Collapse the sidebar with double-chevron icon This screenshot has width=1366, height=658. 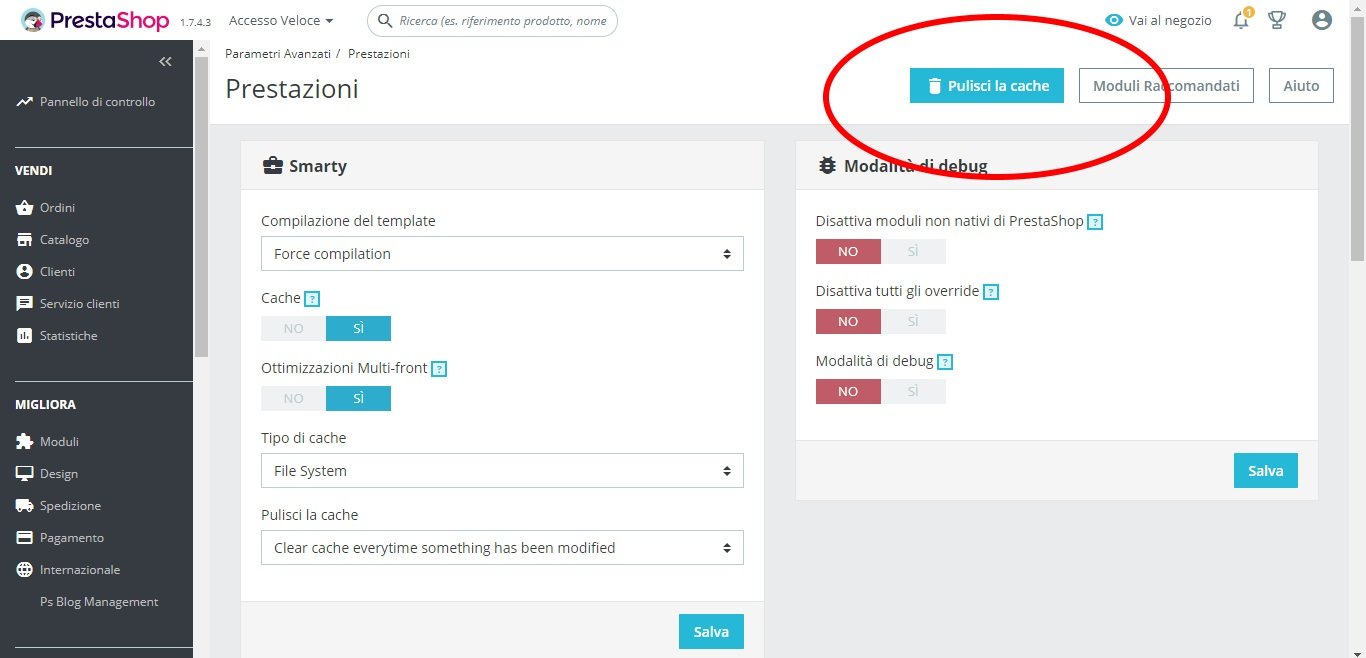pos(166,62)
